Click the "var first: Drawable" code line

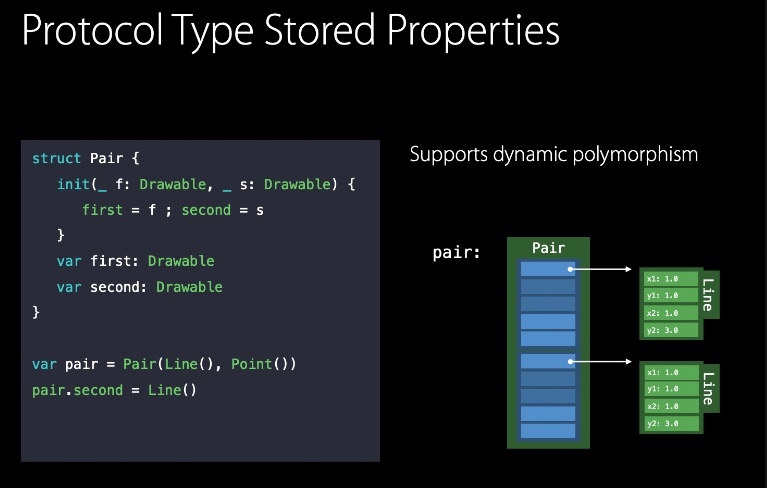(x=136, y=261)
